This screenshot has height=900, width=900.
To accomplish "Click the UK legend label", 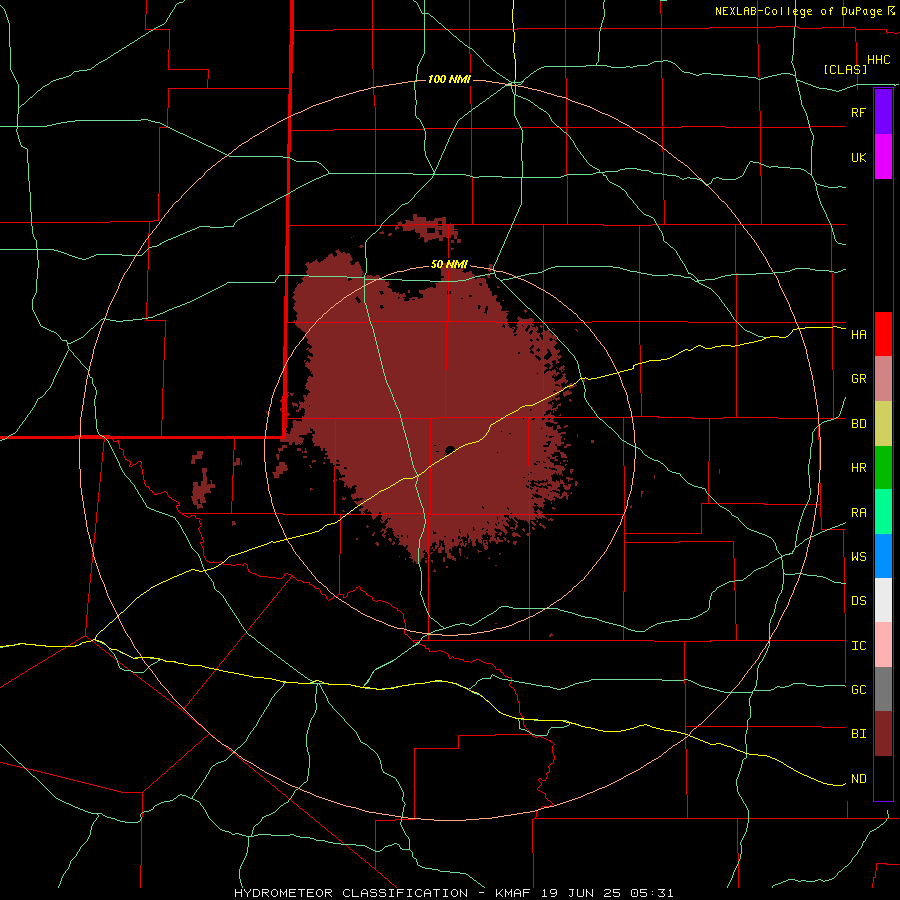I will [858, 157].
